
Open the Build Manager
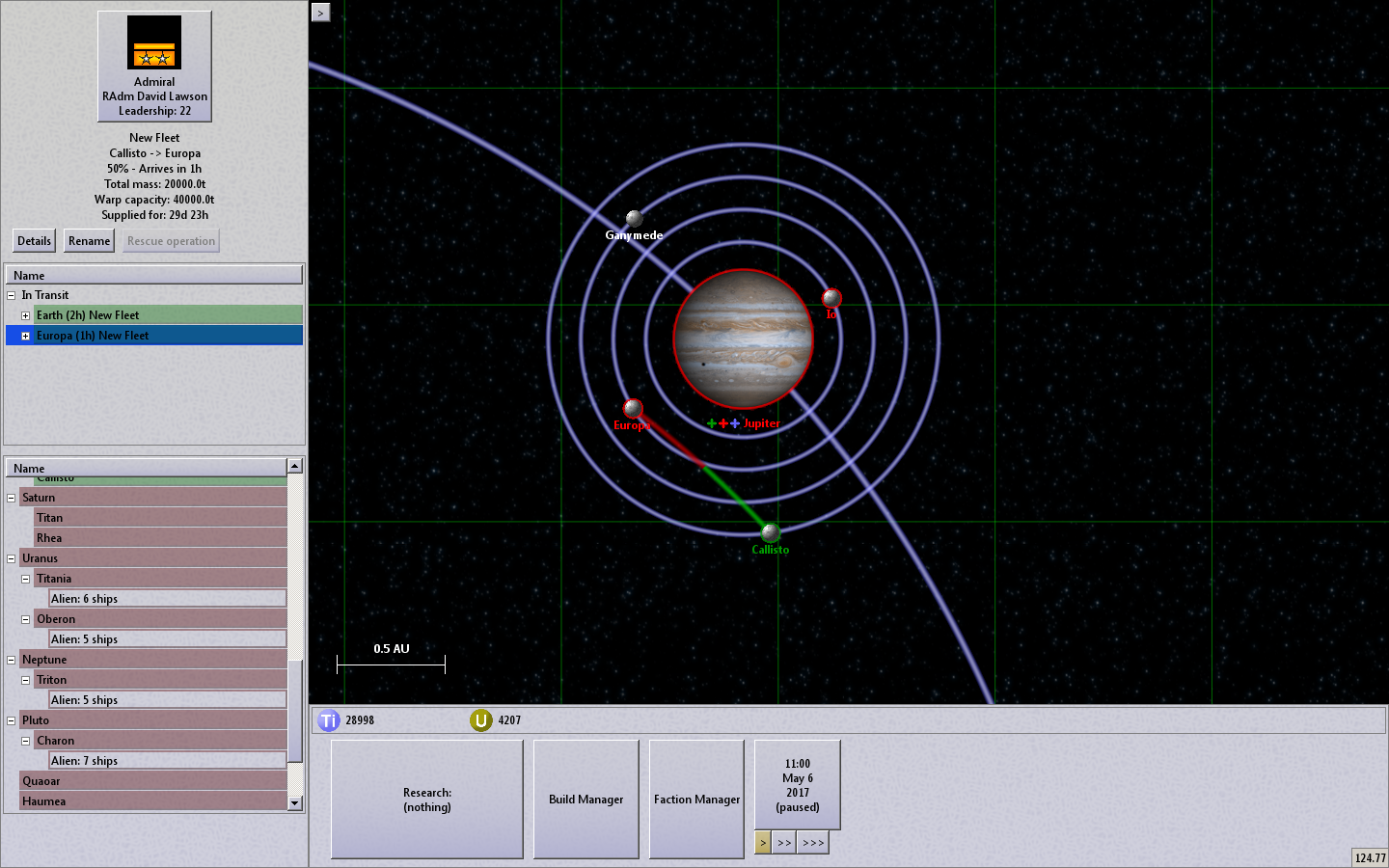point(586,800)
